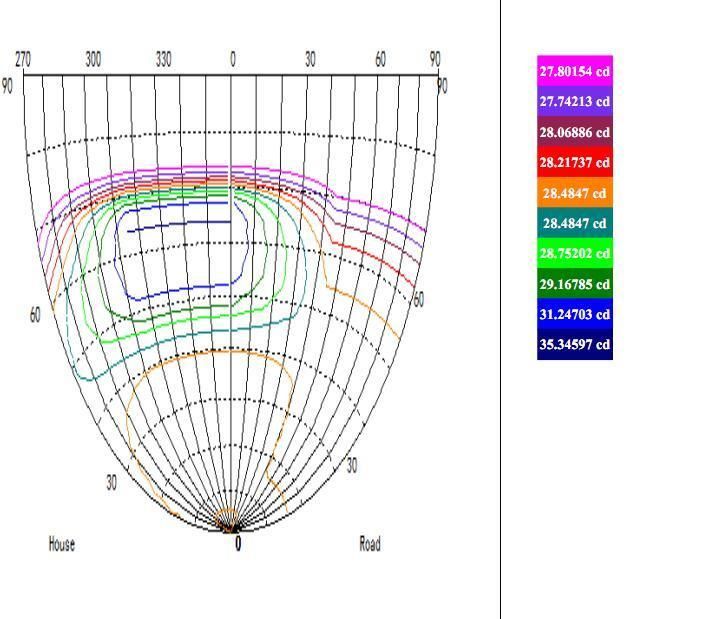Click the '330' azimuth label at top
Image resolution: width=708 pixels, height=619 pixels.
163,59
